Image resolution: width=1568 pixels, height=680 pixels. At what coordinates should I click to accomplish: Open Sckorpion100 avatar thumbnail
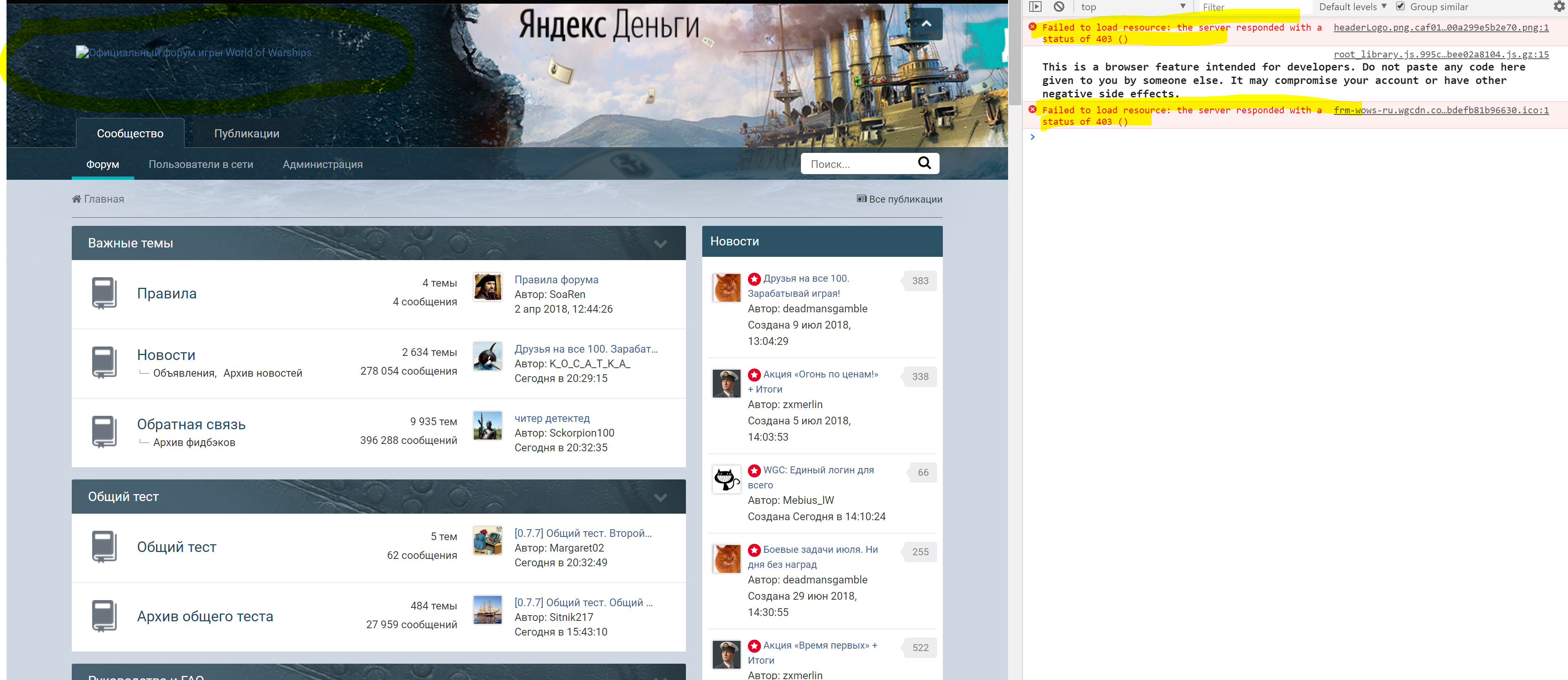pyautogui.click(x=488, y=426)
